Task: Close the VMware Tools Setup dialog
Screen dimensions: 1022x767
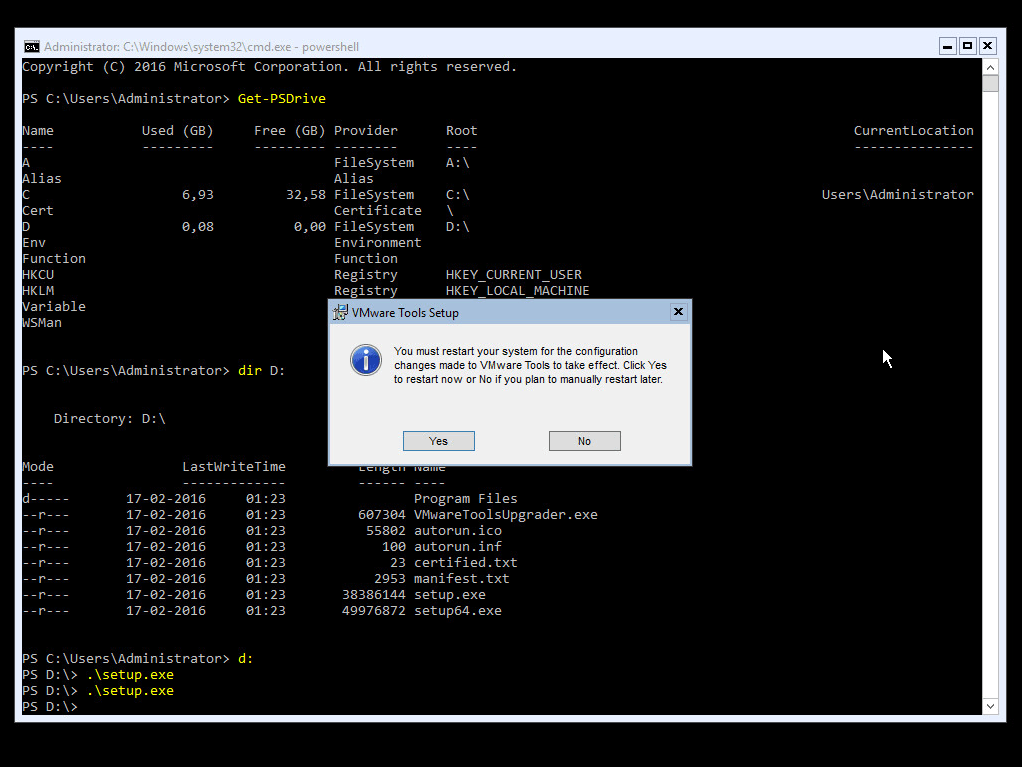Action: pyautogui.click(x=678, y=312)
